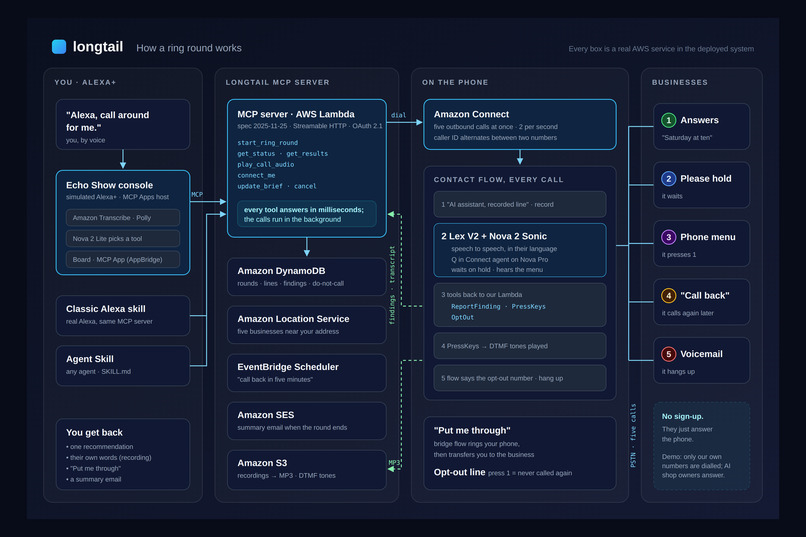Click the "it waits" caption

click(x=672, y=196)
